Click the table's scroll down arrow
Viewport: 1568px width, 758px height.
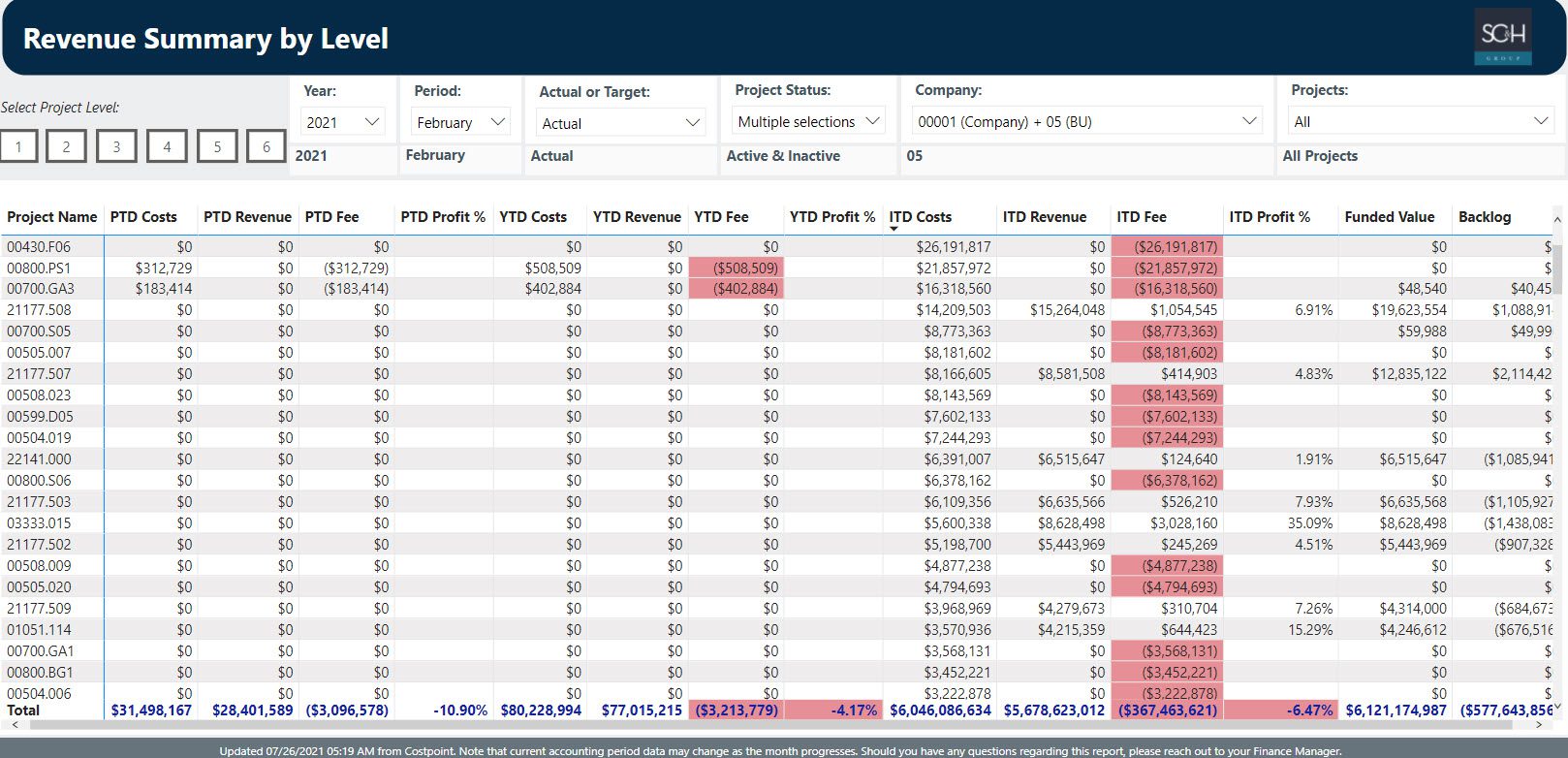[x=1557, y=706]
